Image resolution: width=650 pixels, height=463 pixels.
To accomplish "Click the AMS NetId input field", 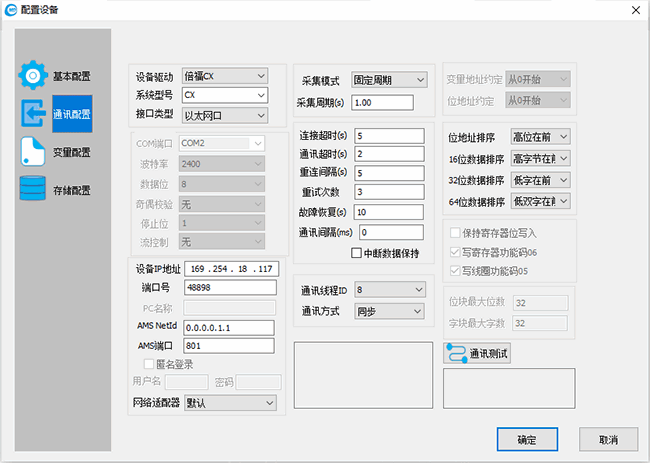I will 226,327.
